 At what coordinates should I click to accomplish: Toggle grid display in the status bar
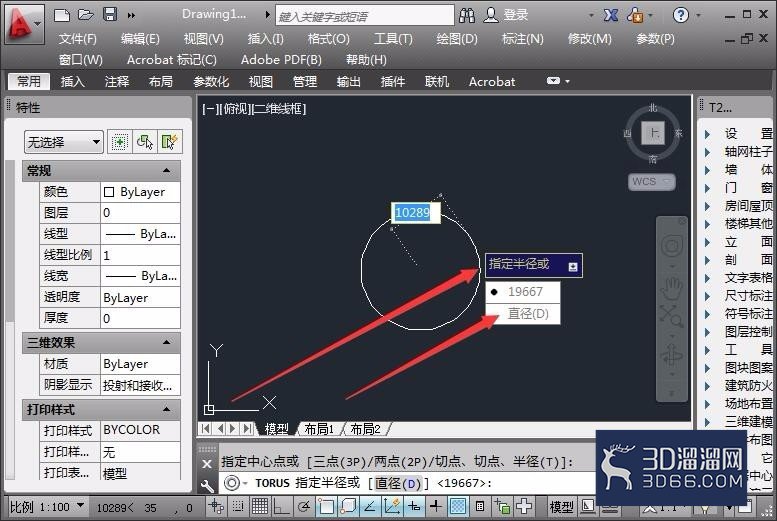coord(259,506)
